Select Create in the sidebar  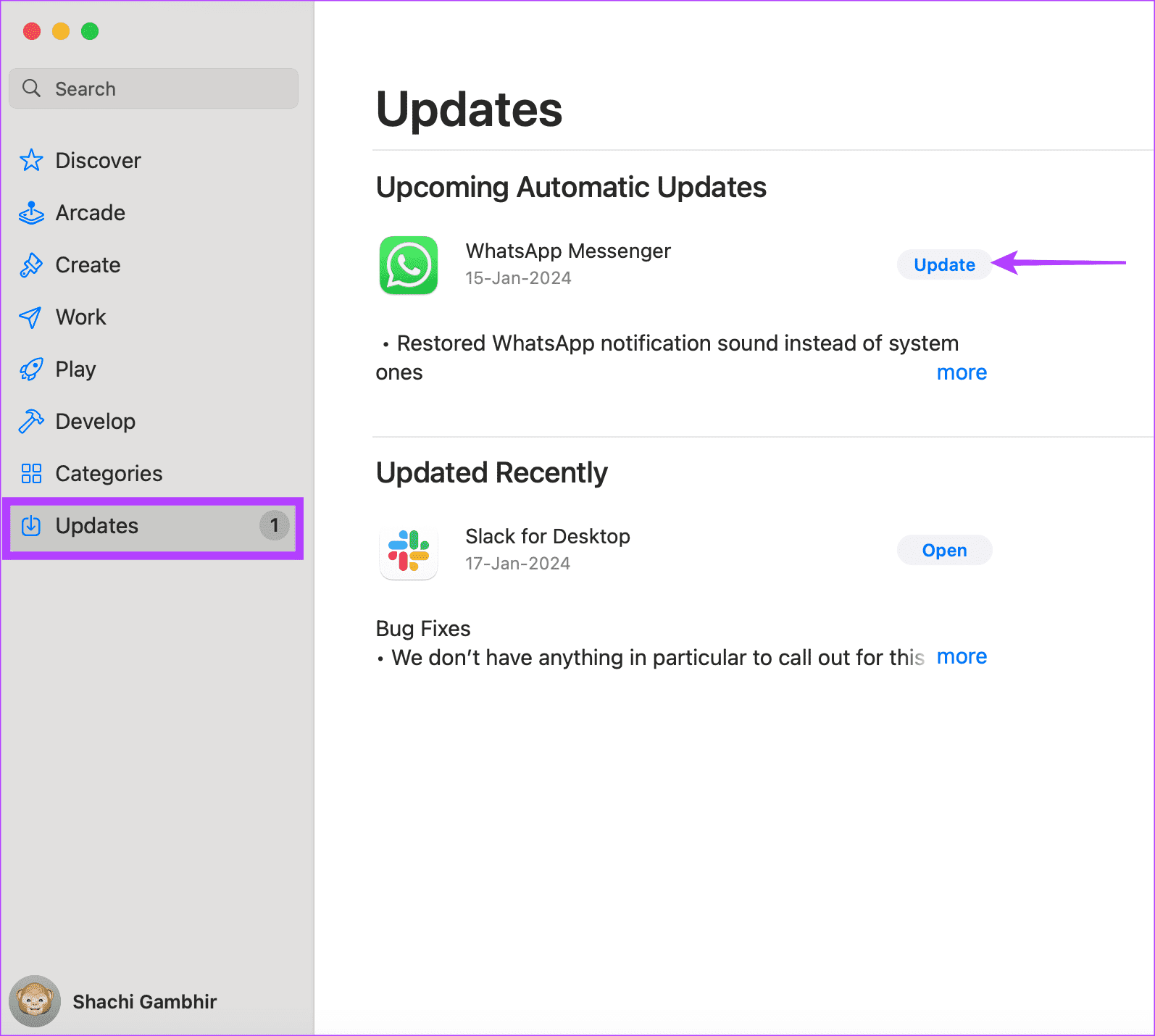coord(88,265)
